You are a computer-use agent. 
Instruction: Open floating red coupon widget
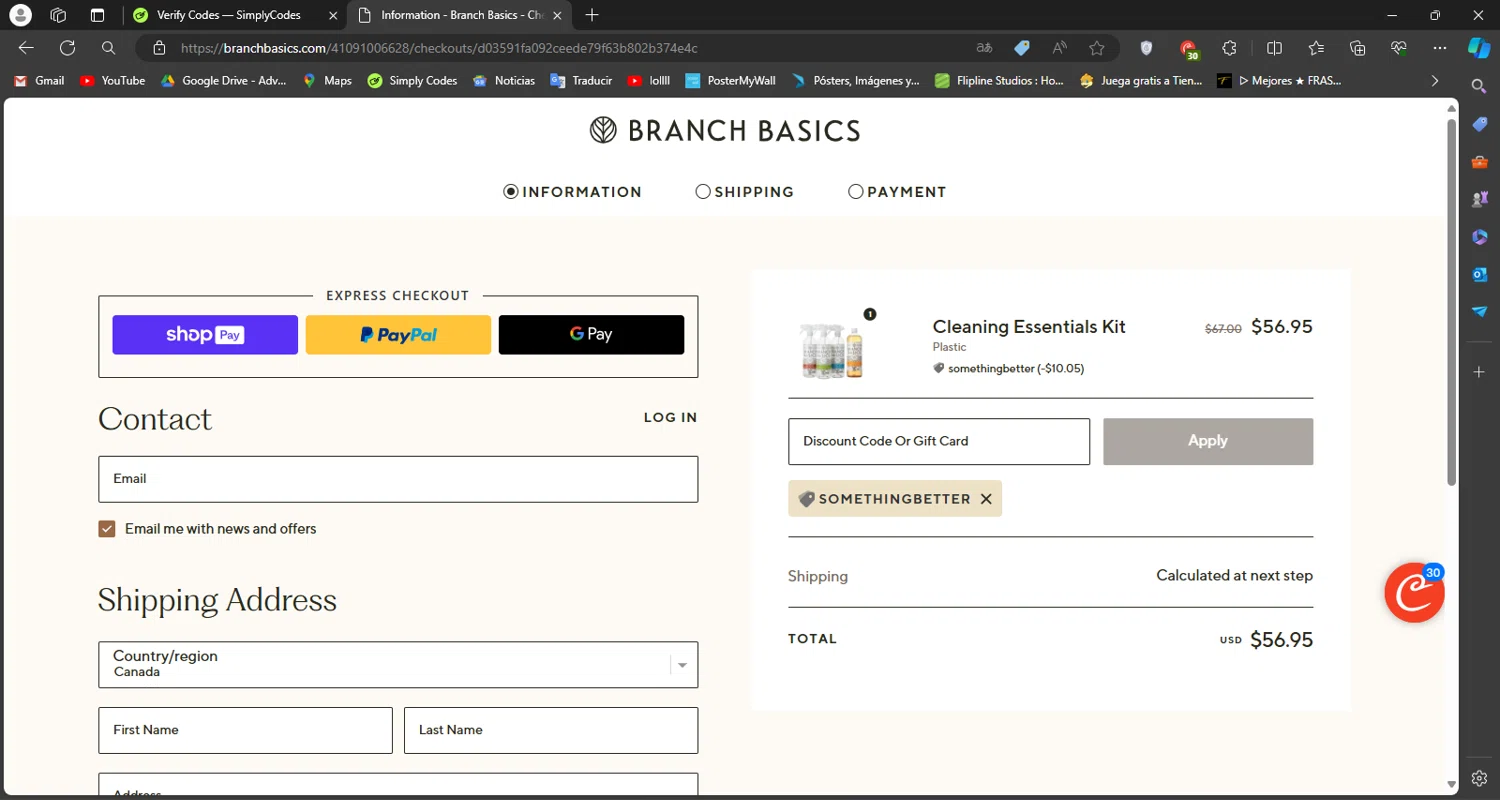pos(1414,593)
